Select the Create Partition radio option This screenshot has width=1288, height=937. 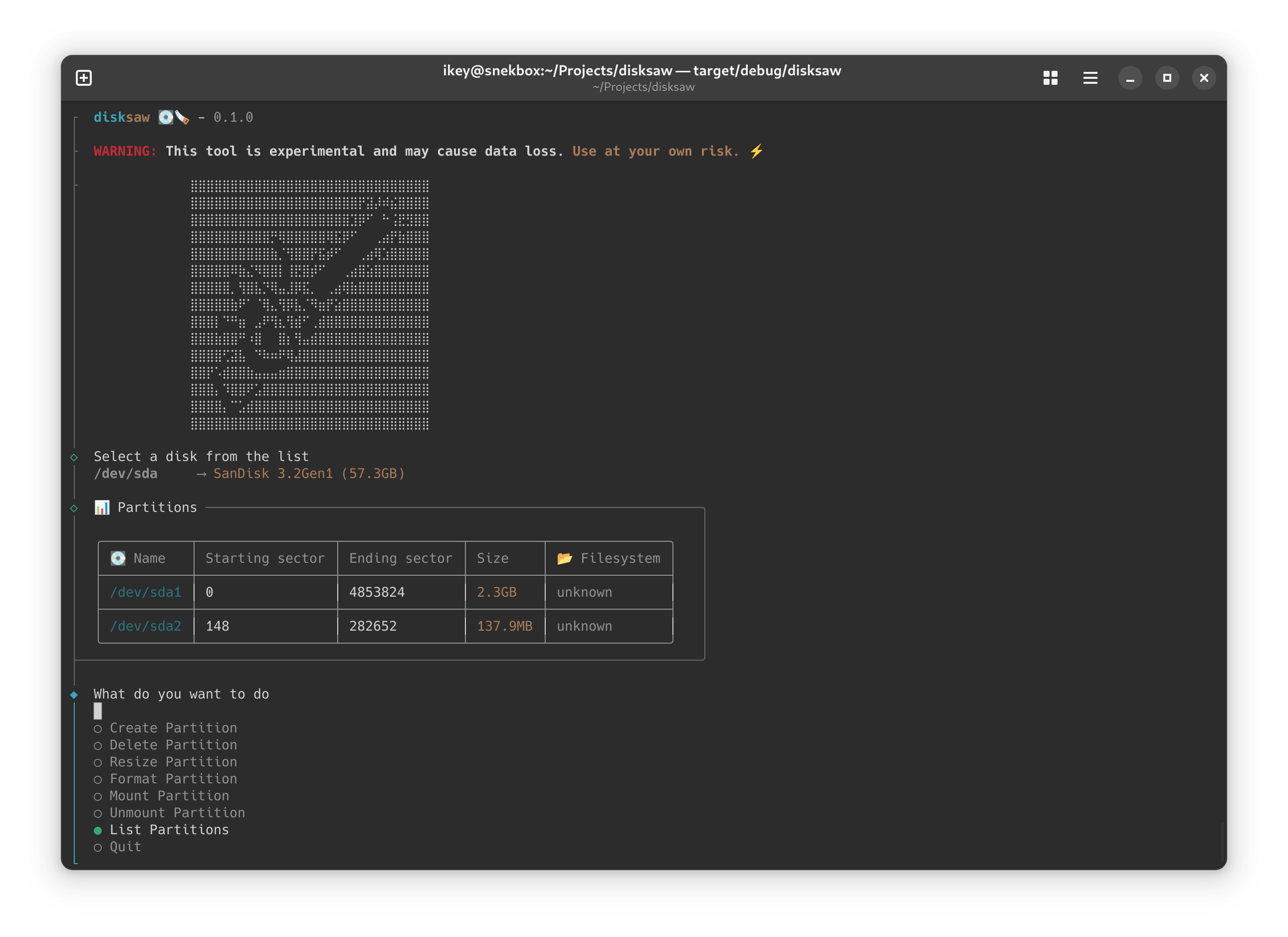[x=98, y=728]
